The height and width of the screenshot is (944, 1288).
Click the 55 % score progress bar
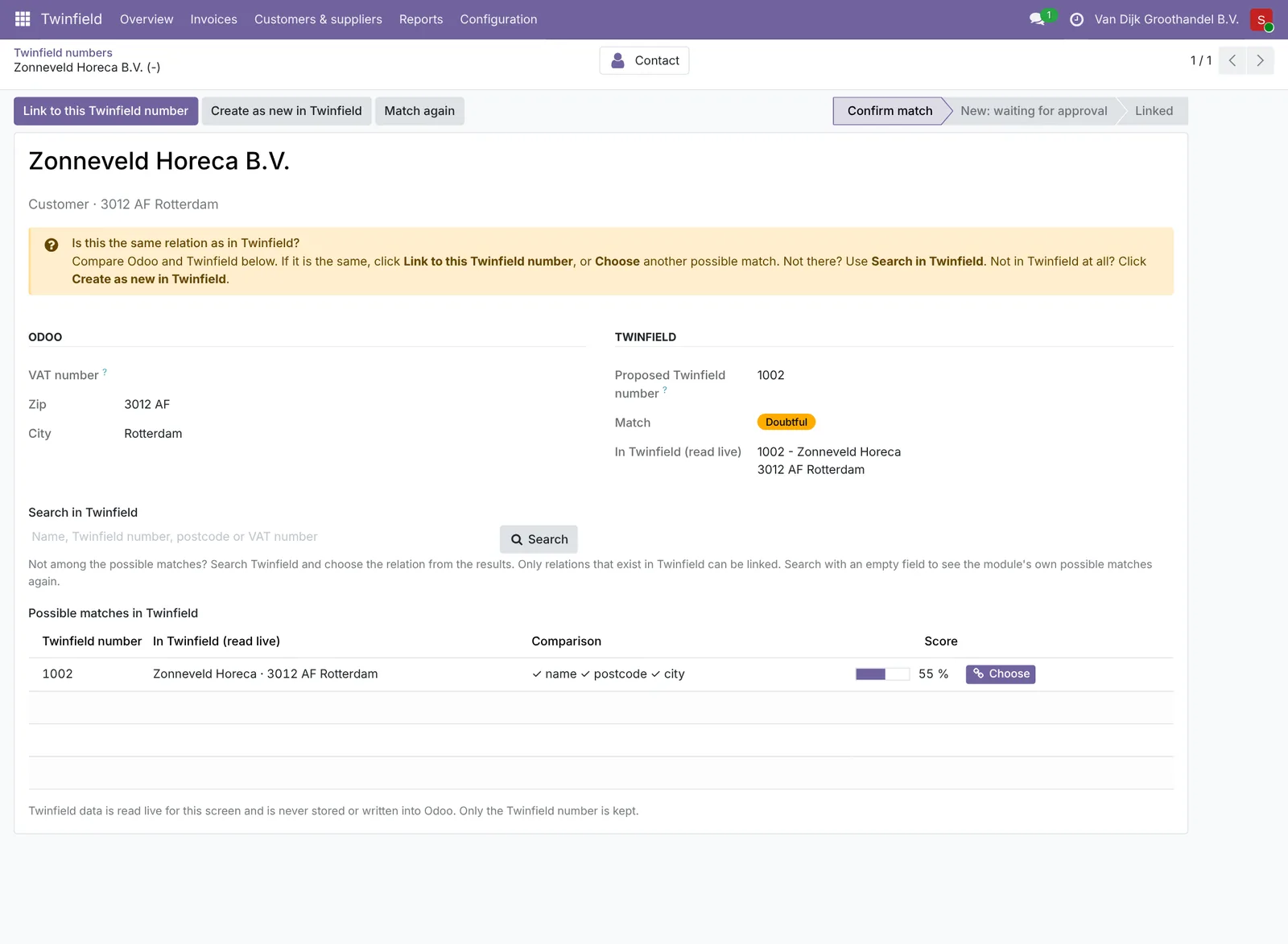[882, 674]
